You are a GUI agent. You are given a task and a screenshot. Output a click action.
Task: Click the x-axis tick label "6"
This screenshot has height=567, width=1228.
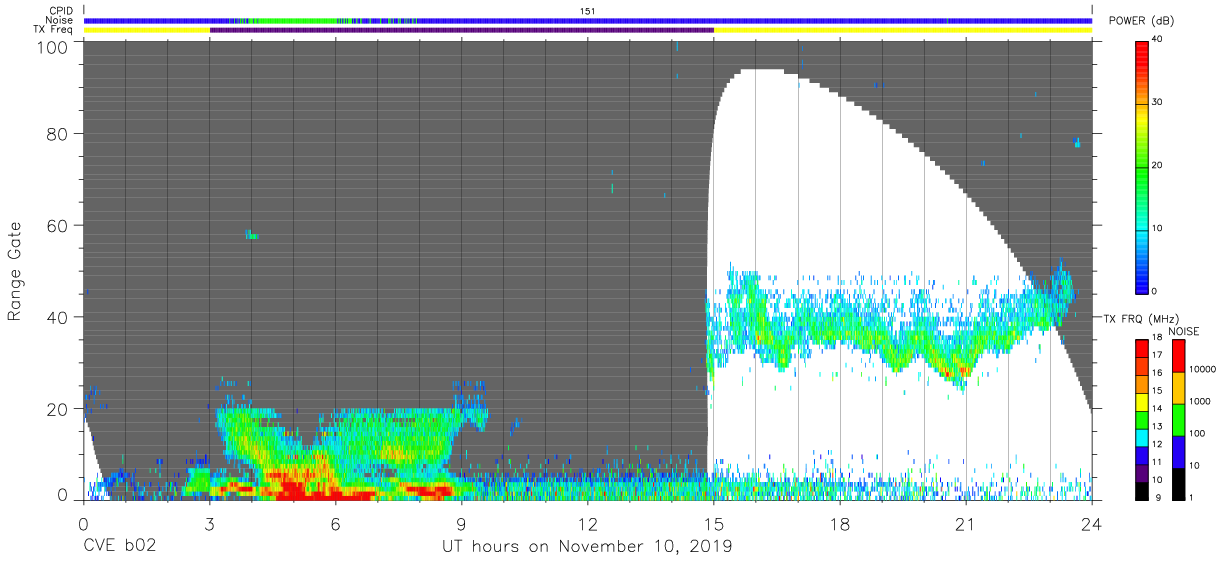tap(335, 522)
